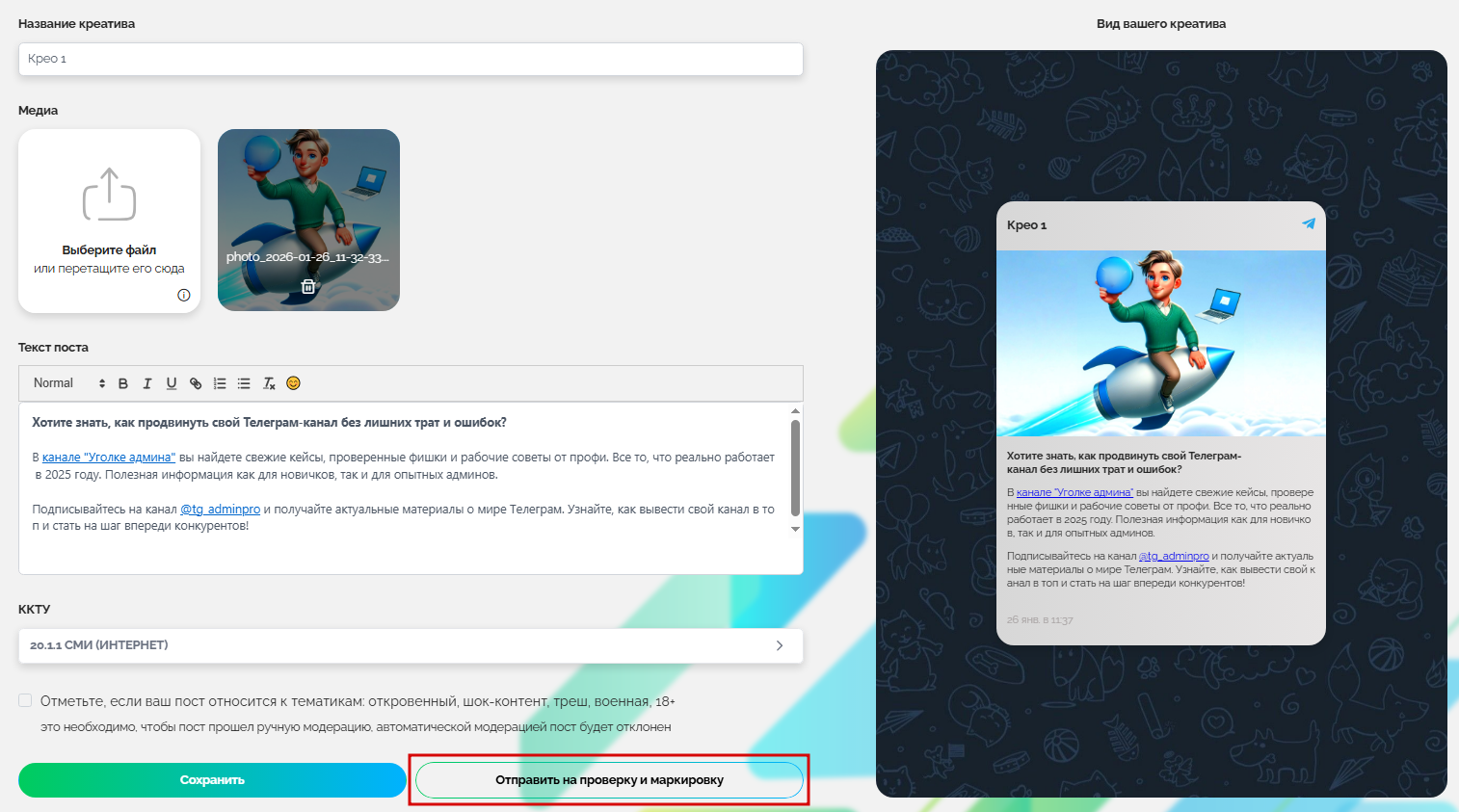
Task: Open the Normal text style dropdown
Action: pyautogui.click(x=68, y=383)
